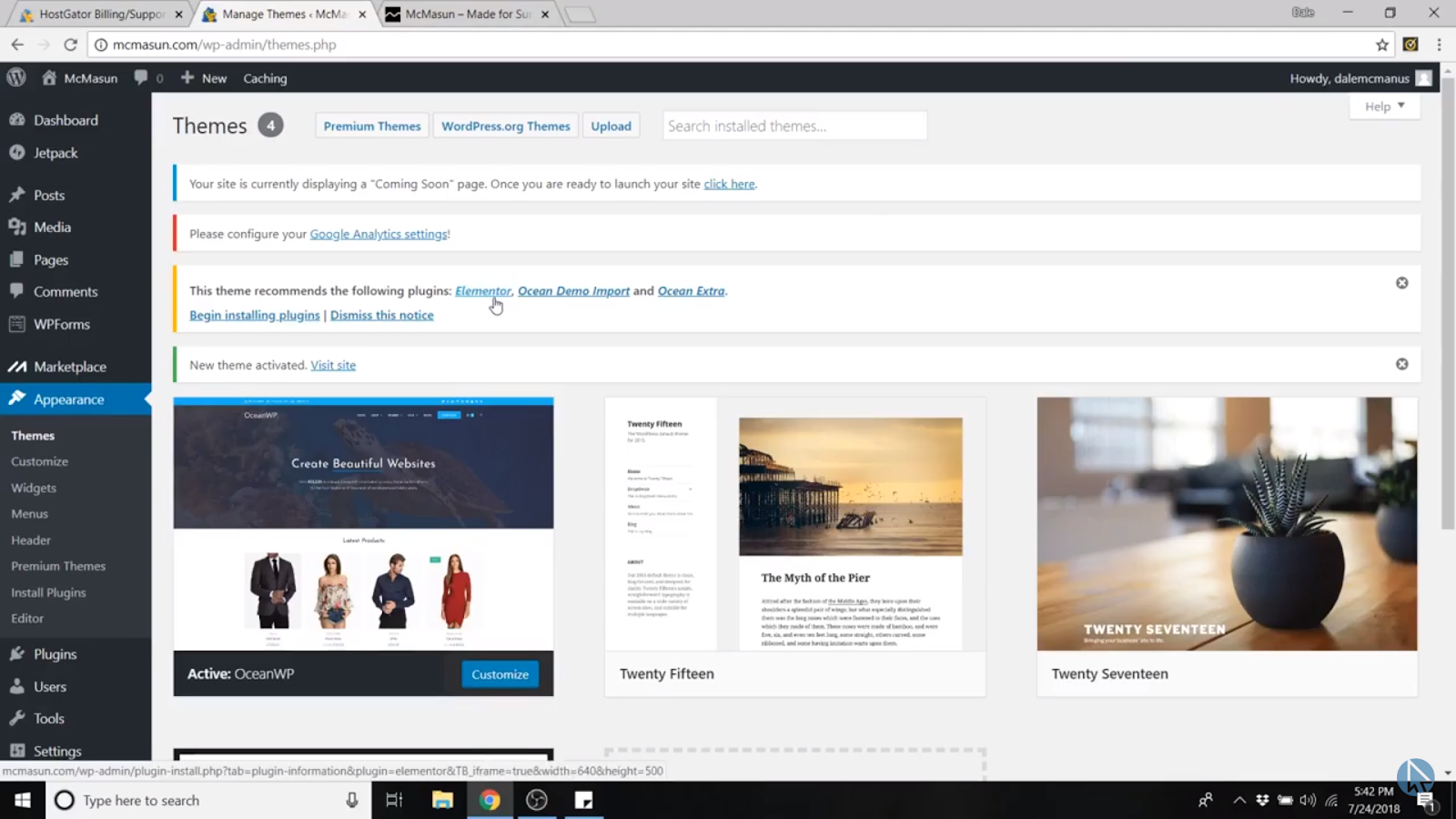Click the Settings icon in sidebar
Viewport: 1456px width, 819px height.
pos(17,751)
